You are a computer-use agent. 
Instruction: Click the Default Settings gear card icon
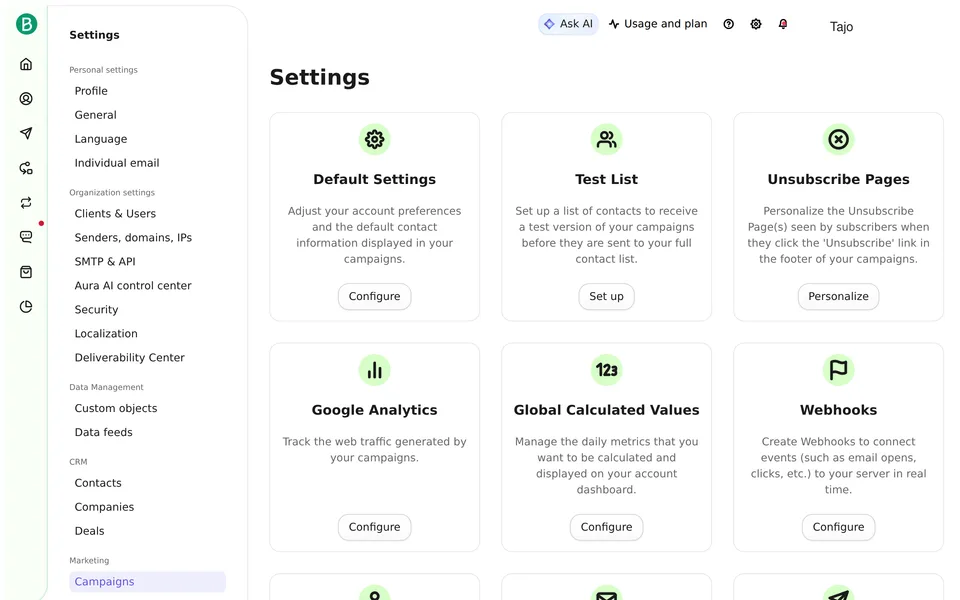click(375, 140)
